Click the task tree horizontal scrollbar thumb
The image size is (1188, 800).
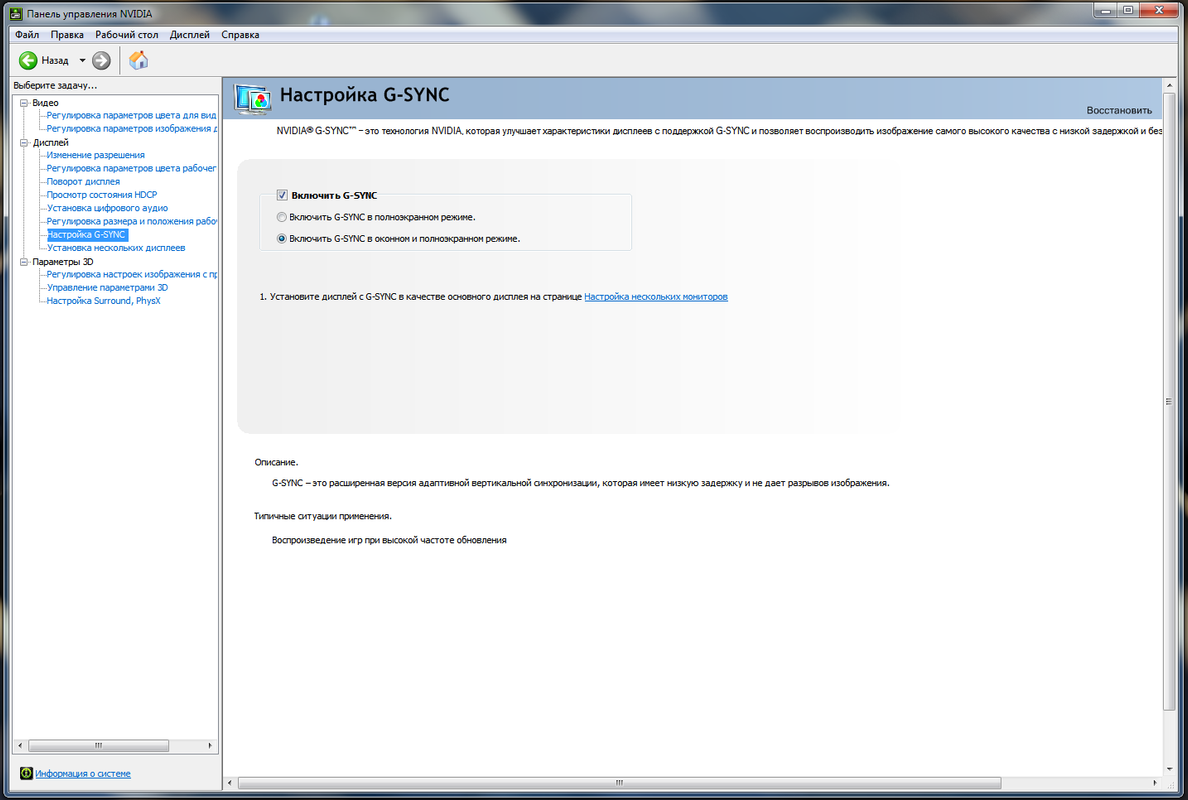(x=98, y=745)
